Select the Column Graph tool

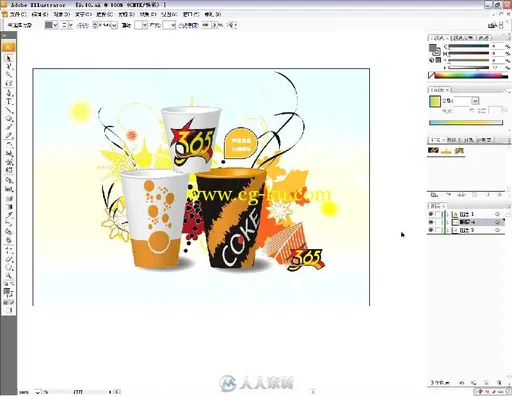click(x=9, y=189)
